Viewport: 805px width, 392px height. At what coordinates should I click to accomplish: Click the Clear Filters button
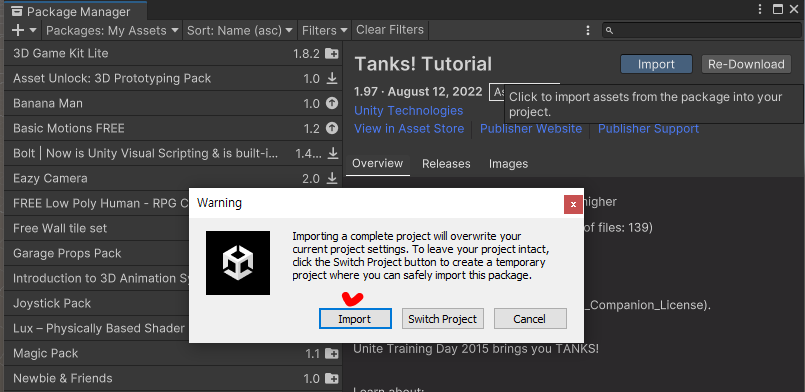(x=390, y=30)
